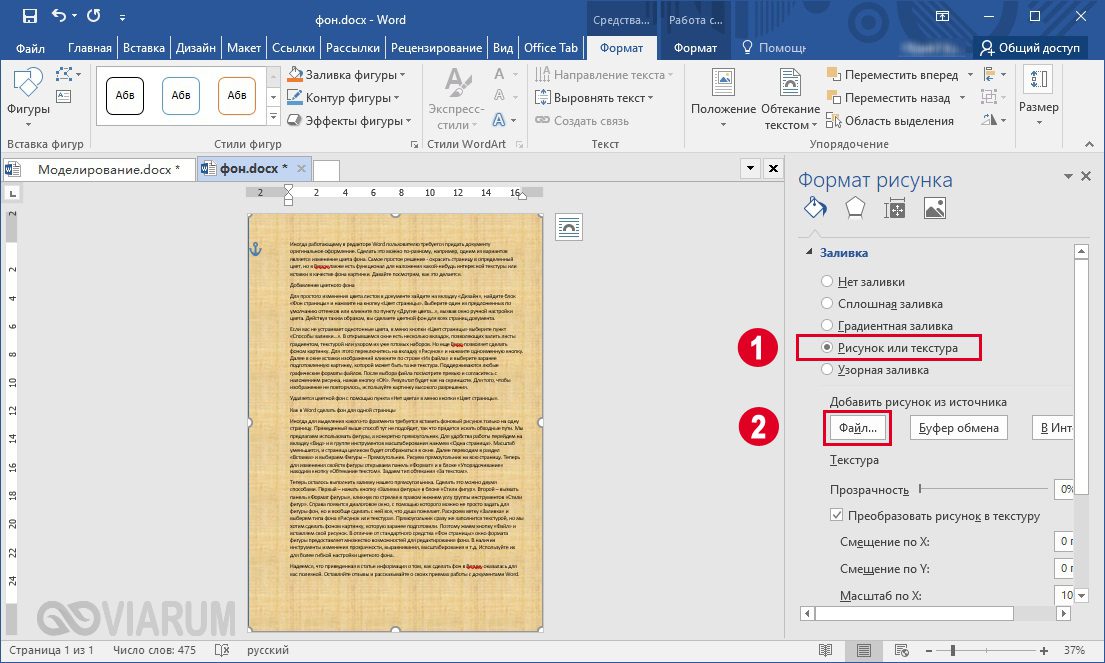
Task: Click the Буфер обмена button
Action: click(x=958, y=428)
